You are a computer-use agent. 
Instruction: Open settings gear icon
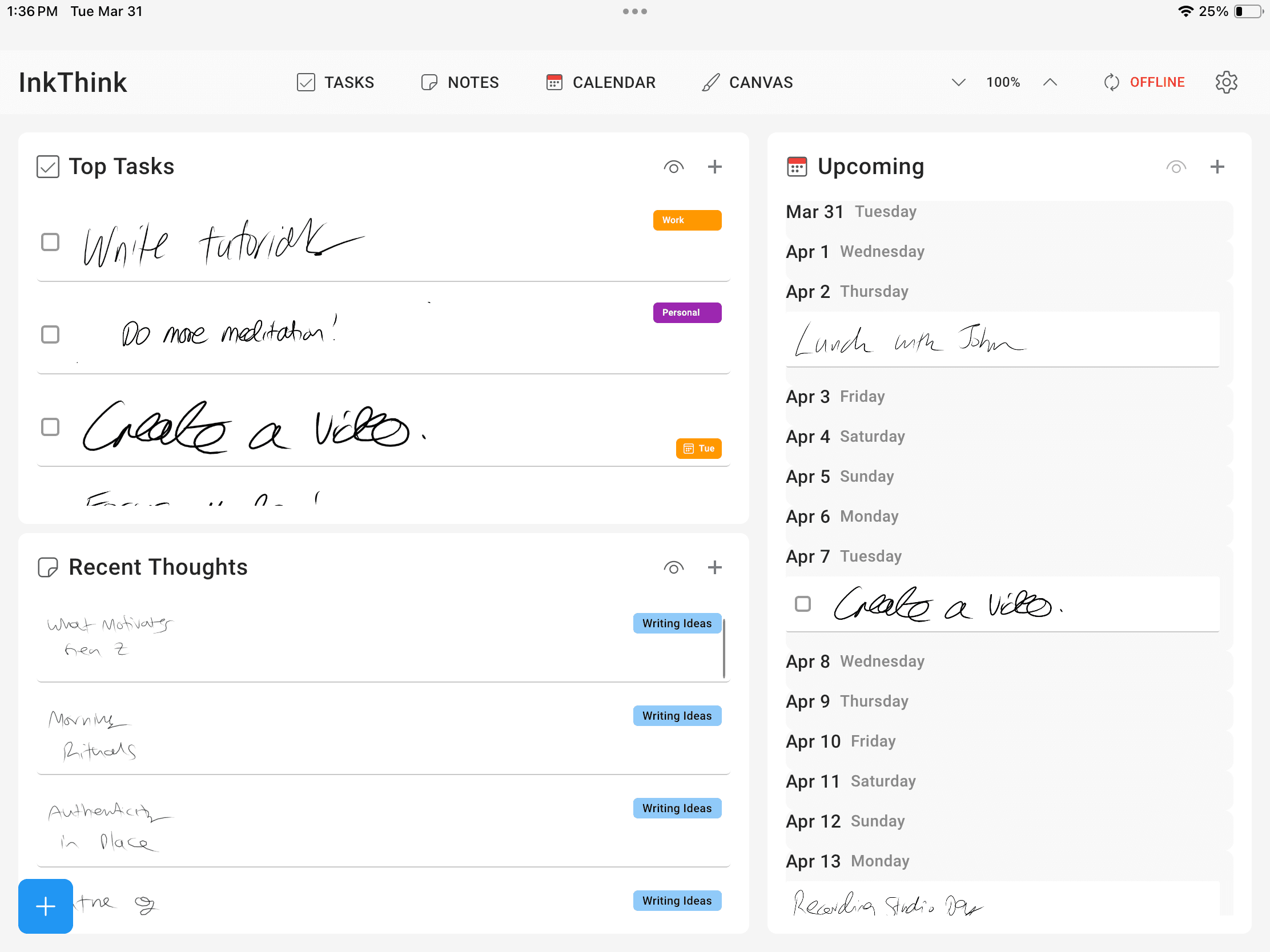pos(1225,82)
